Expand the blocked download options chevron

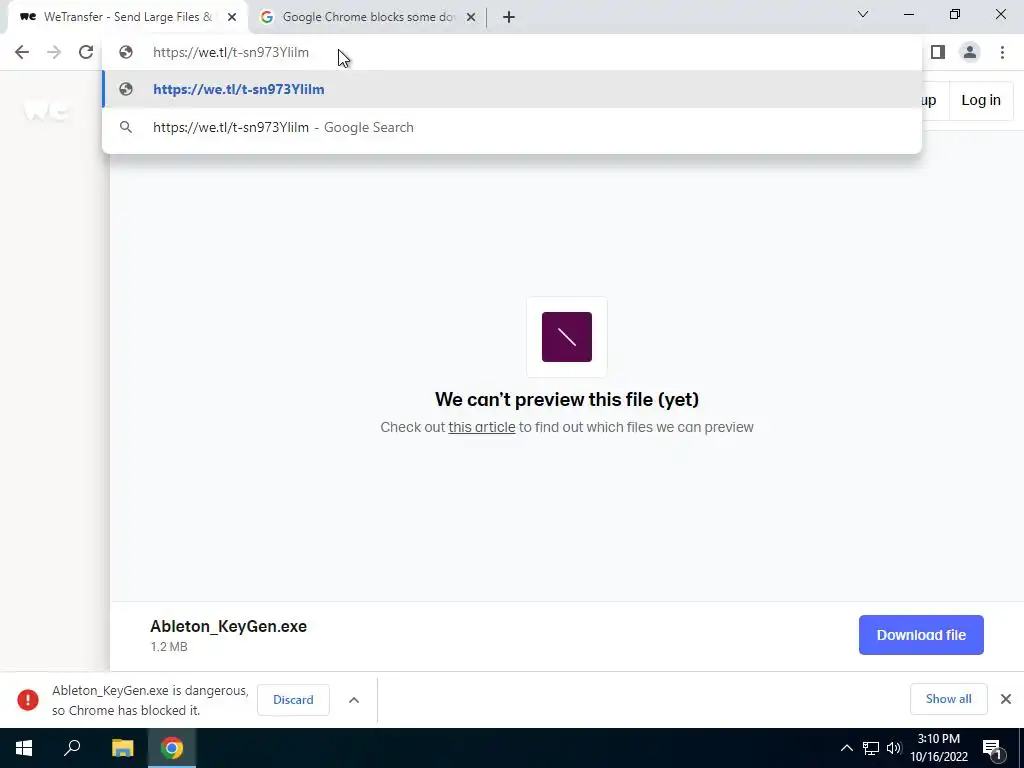[354, 700]
